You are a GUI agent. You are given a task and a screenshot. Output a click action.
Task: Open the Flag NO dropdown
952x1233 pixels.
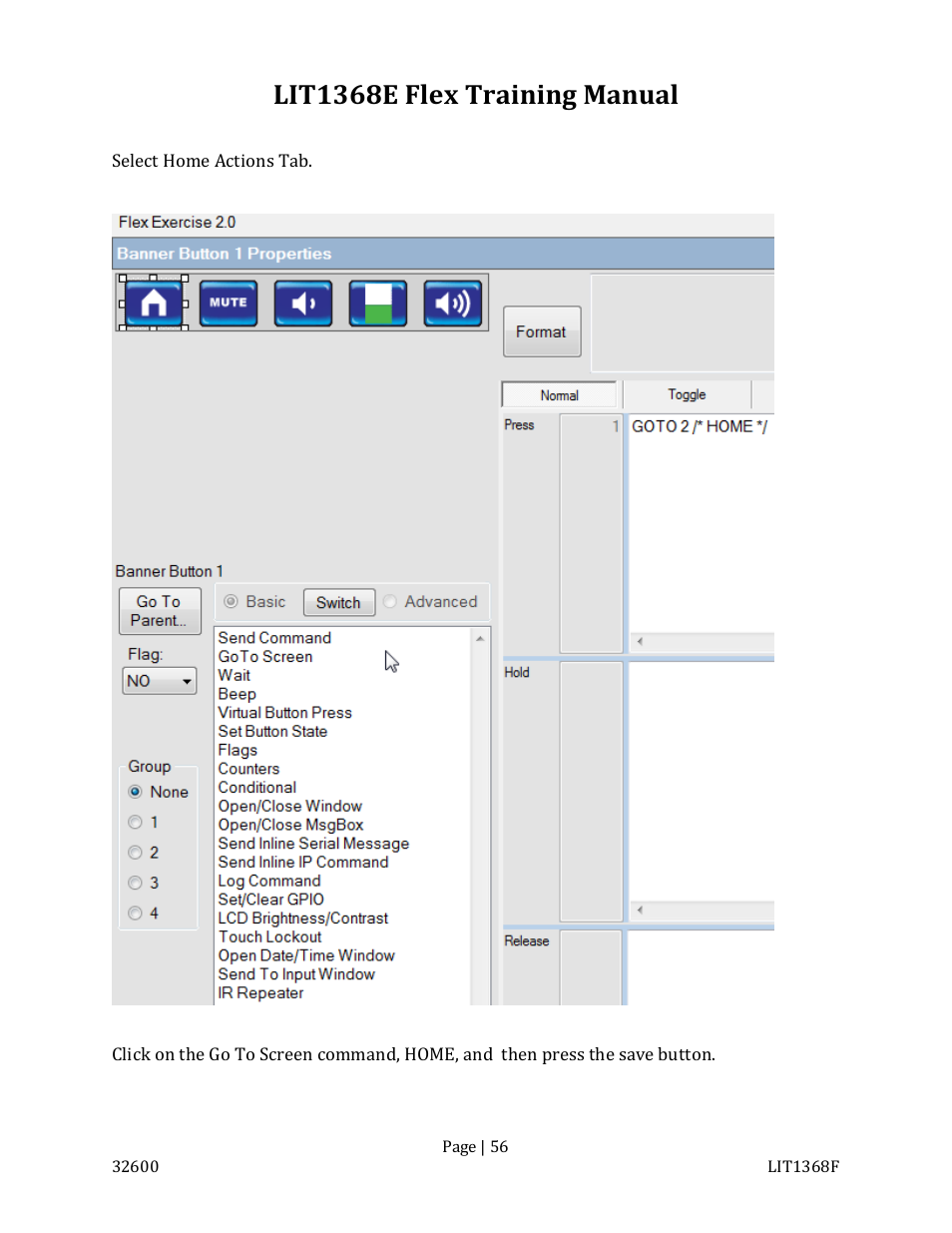tap(160, 681)
